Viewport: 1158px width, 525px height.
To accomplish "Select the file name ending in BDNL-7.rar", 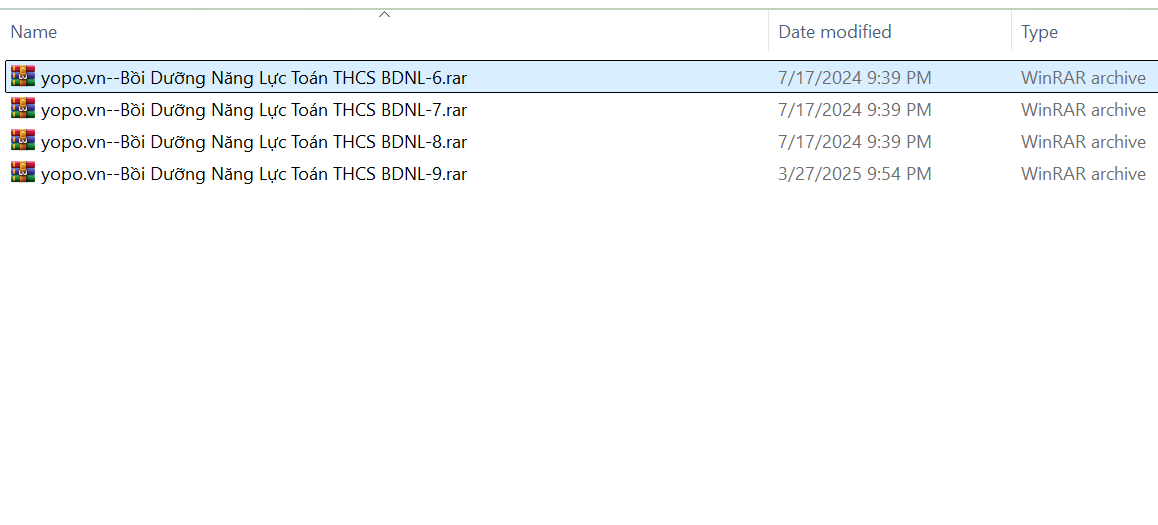I will [253, 110].
